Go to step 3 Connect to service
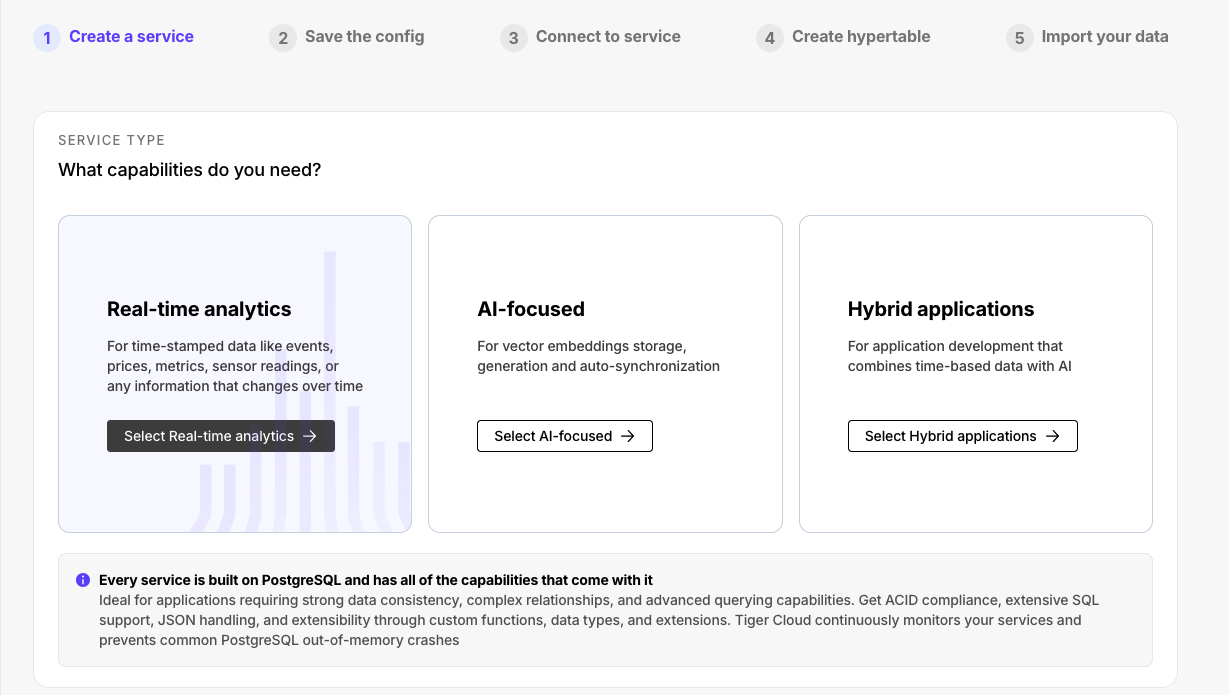 tap(590, 37)
